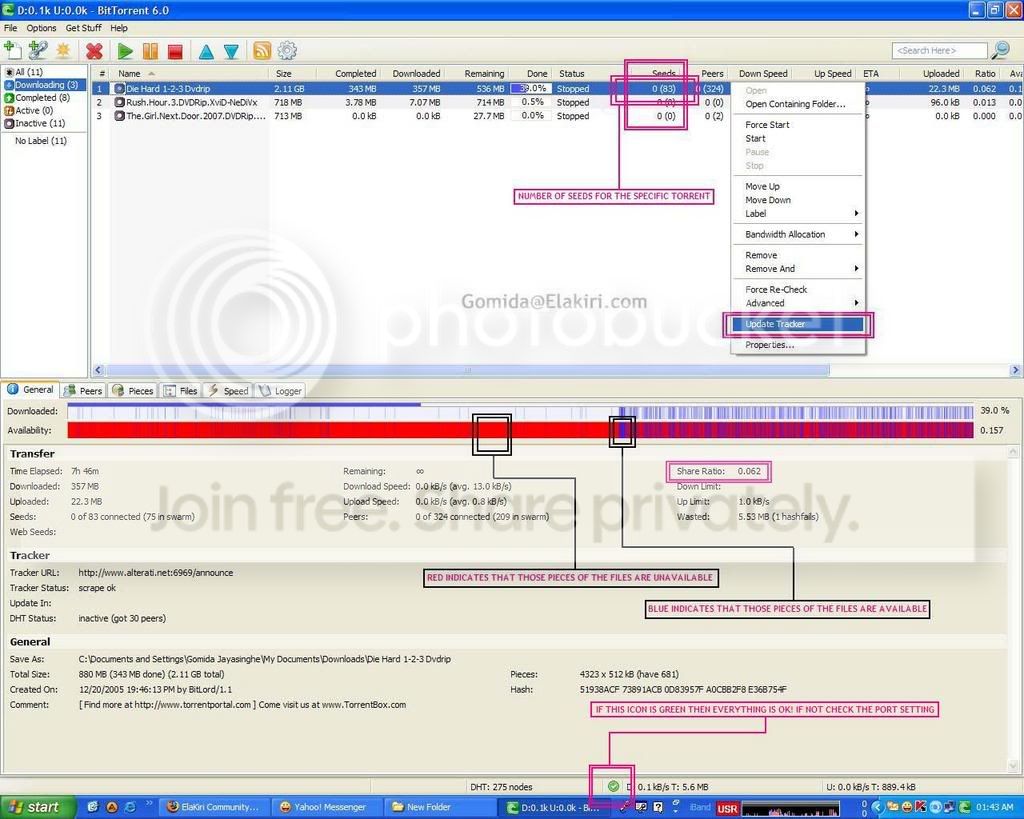Click the Windows start button

point(36,807)
